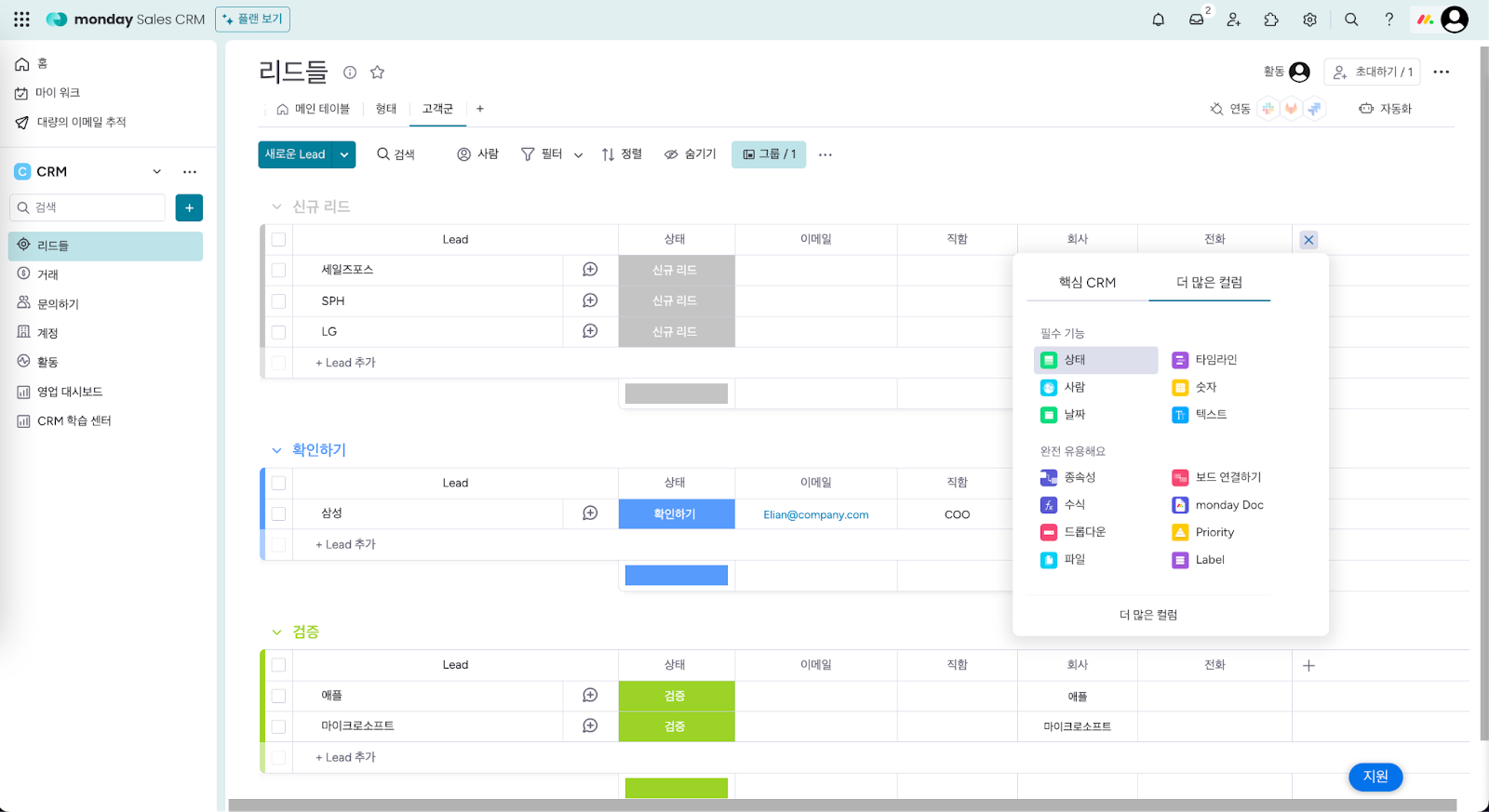This screenshot has width=1489, height=812.
Task: Open CRM workspace options menu
Action: pos(190,172)
